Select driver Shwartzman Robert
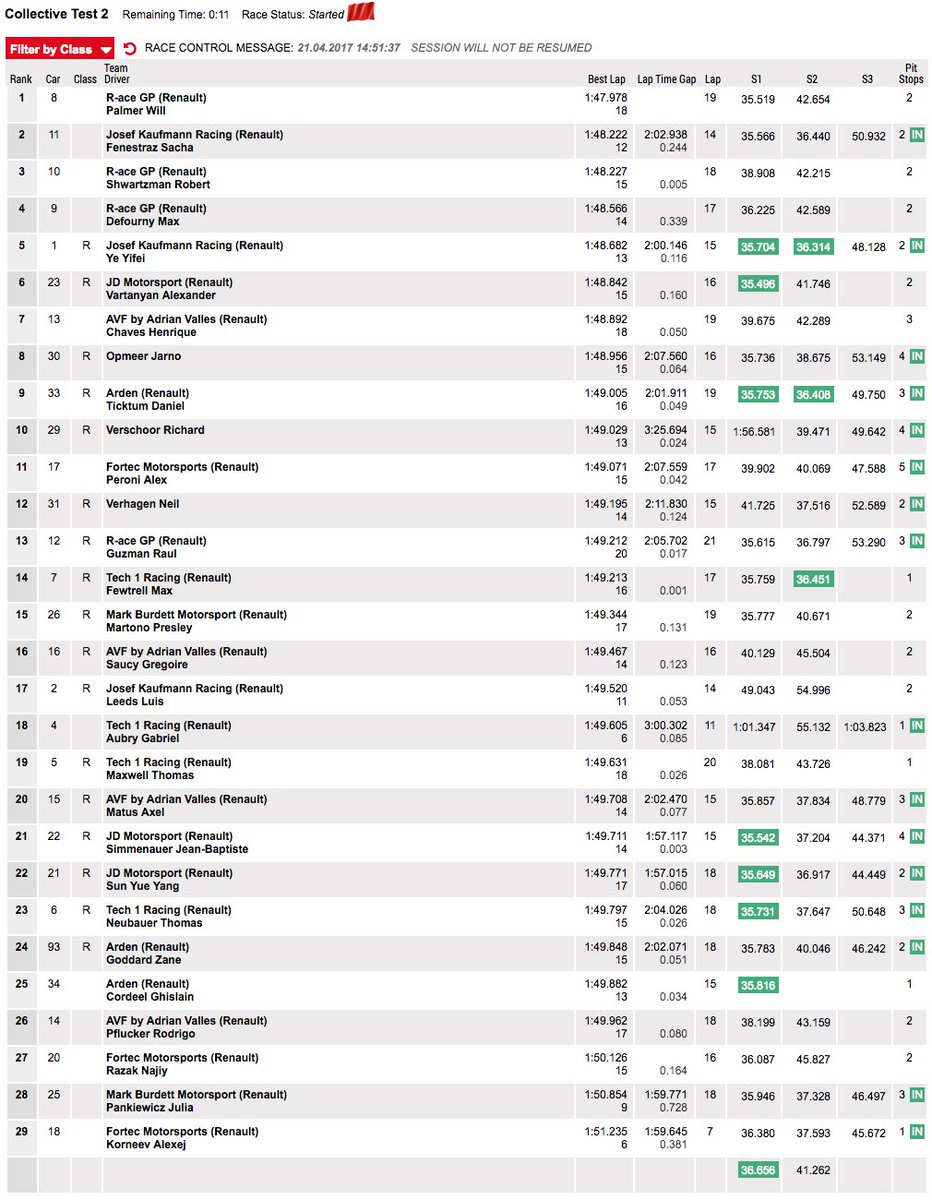The width and height of the screenshot is (932, 1200). 158,185
